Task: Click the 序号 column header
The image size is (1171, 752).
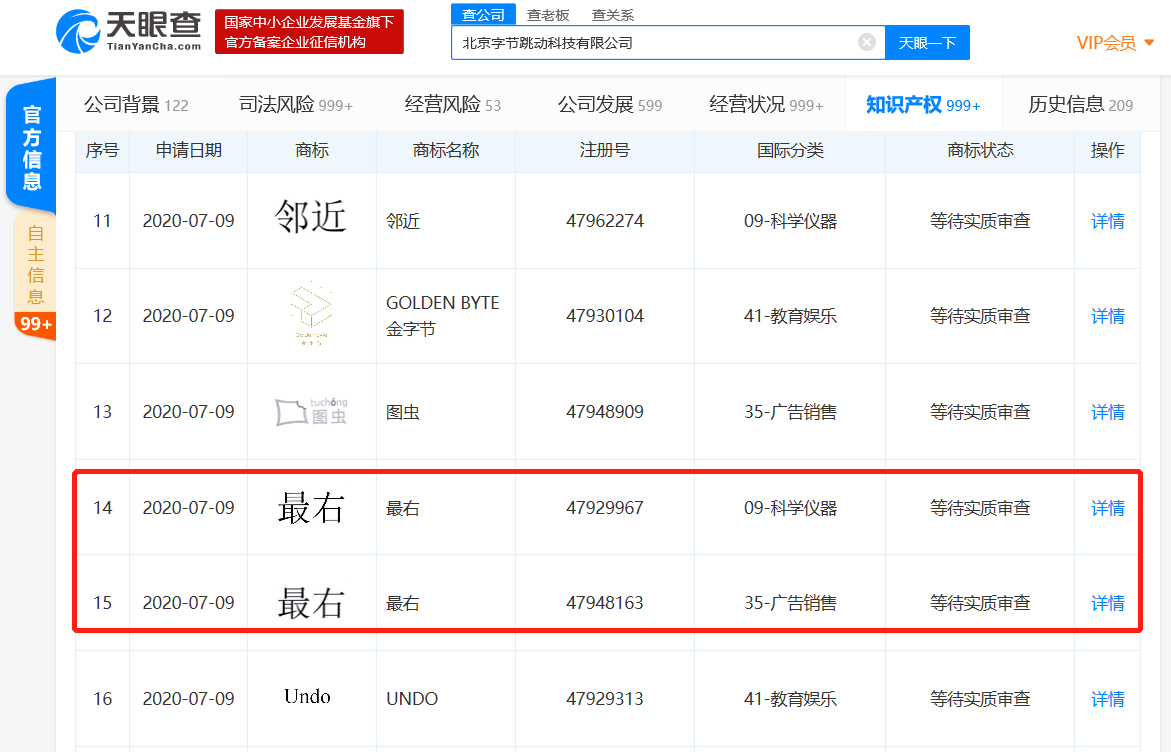Action: 102,150
